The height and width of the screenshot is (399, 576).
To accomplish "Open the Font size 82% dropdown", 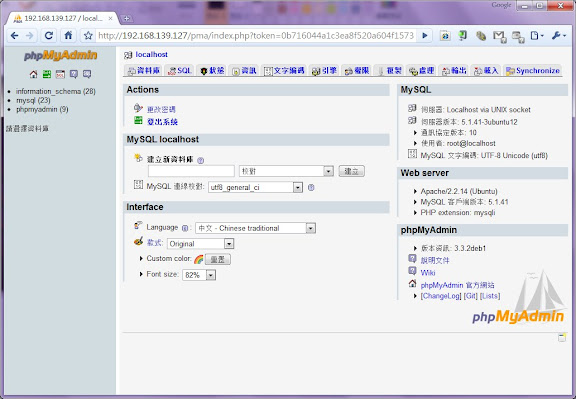I will [199, 275].
